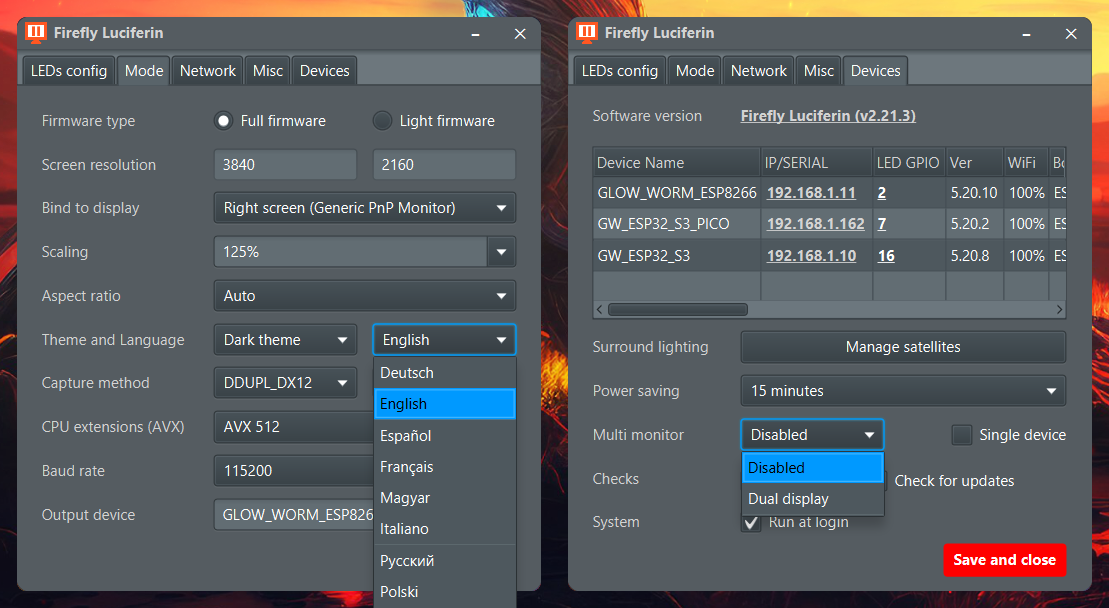Viewport: 1109px width, 608px height.
Task: Open the Aspect ratio Auto dropdown
Action: [x=365, y=296]
